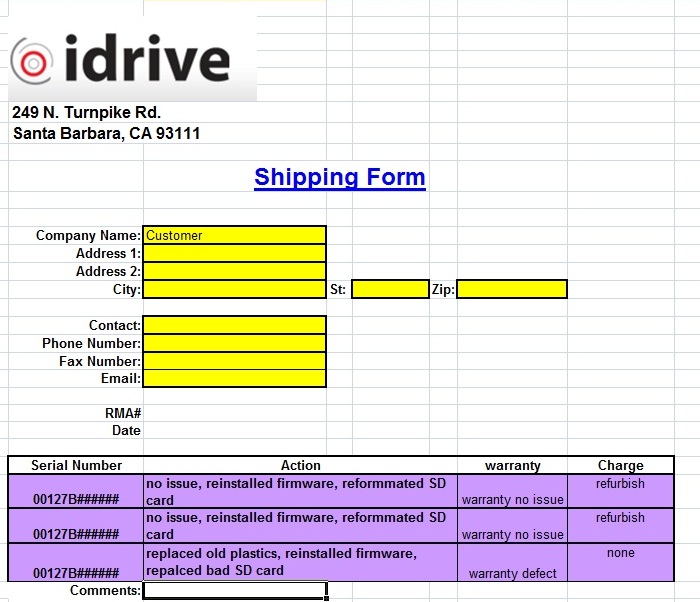Click the Zip input cell
The image size is (700, 602).
[512, 289]
